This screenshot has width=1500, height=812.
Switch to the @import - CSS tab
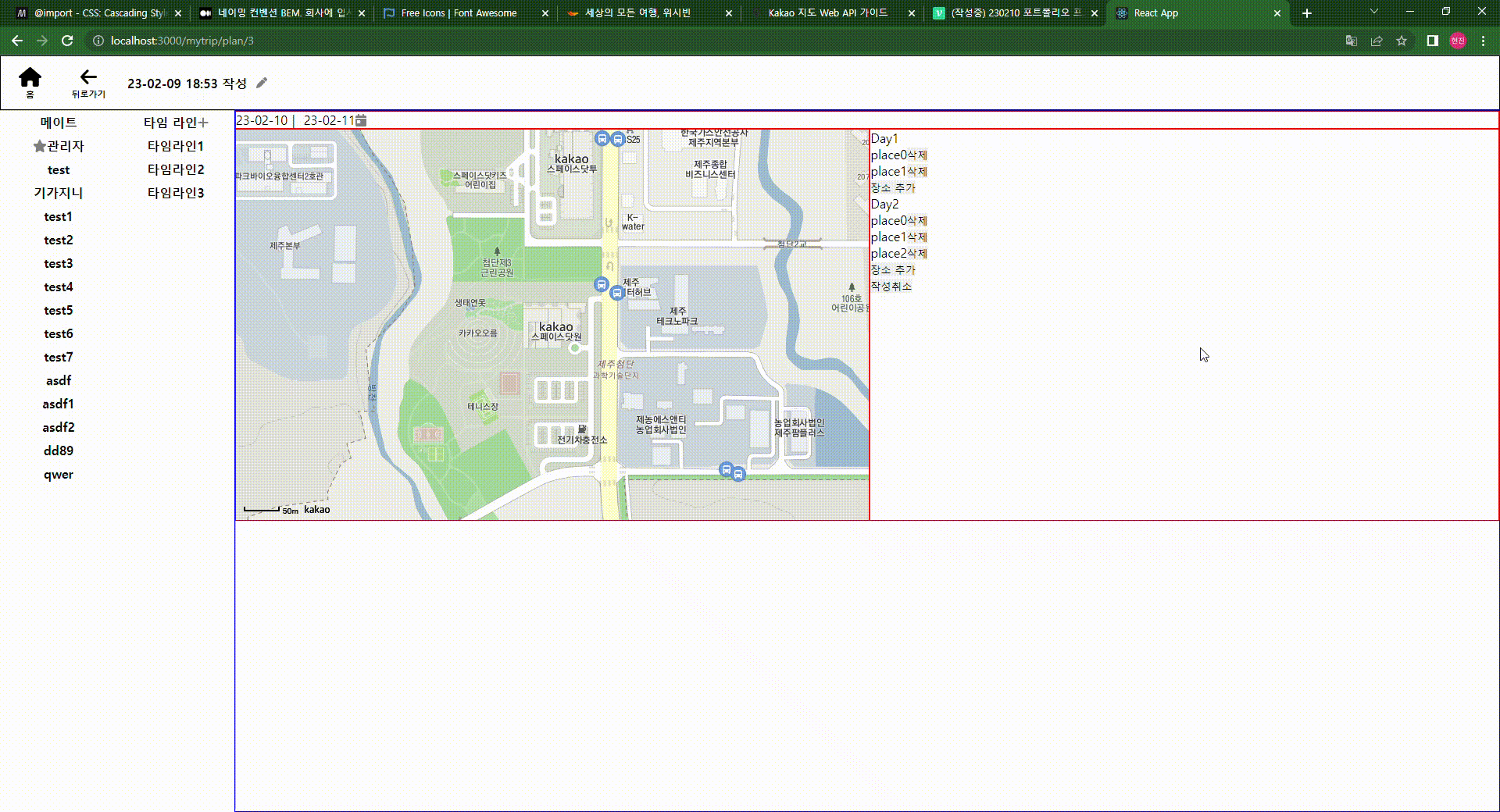99,13
